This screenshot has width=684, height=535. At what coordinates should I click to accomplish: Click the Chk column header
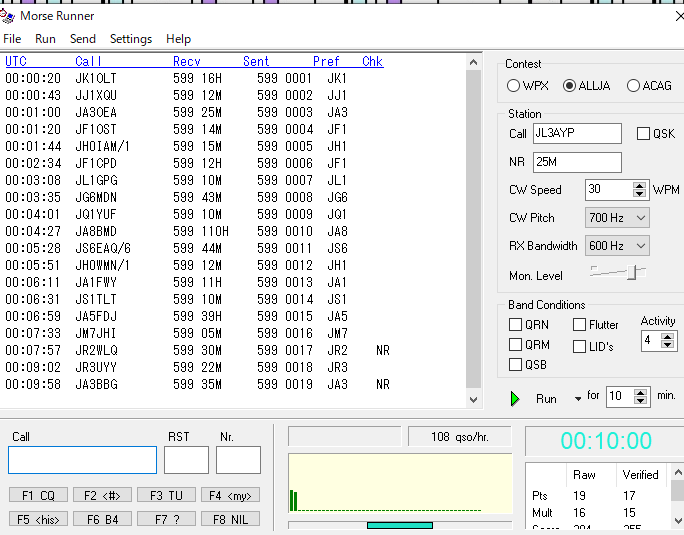coord(373,61)
